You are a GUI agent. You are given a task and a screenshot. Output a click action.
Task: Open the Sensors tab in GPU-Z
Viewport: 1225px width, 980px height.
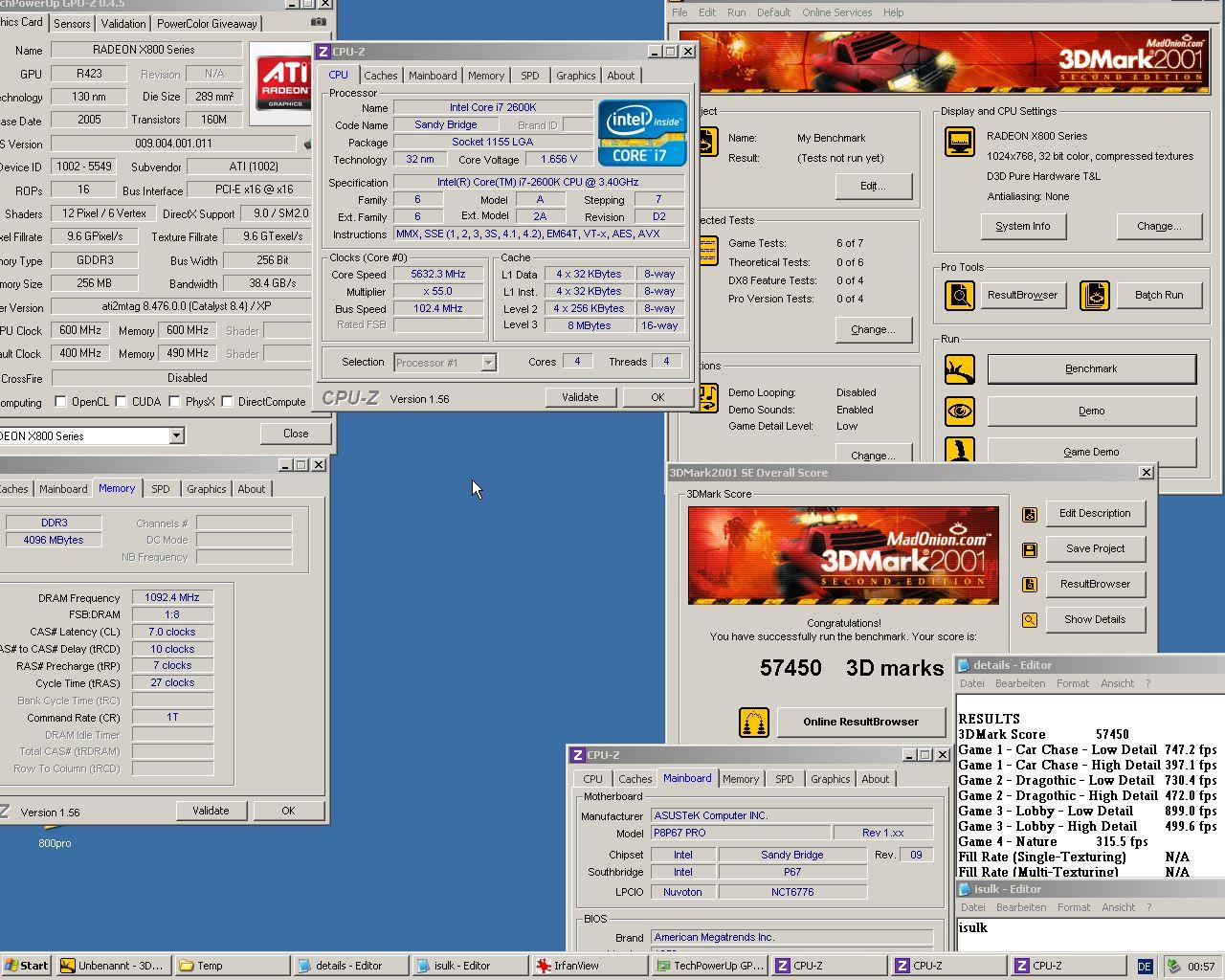pyautogui.click(x=72, y=23)
